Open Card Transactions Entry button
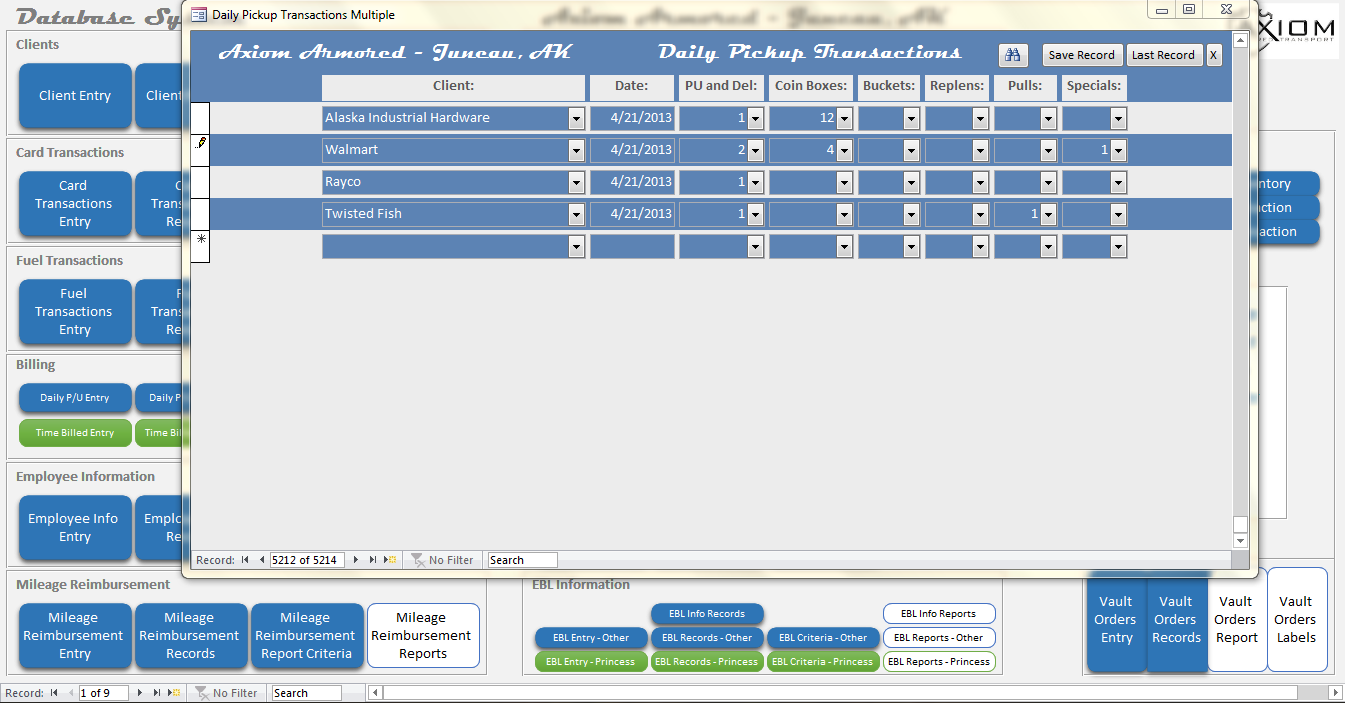The width and height of the screenshot is (1345, 703). click(75, 204)
